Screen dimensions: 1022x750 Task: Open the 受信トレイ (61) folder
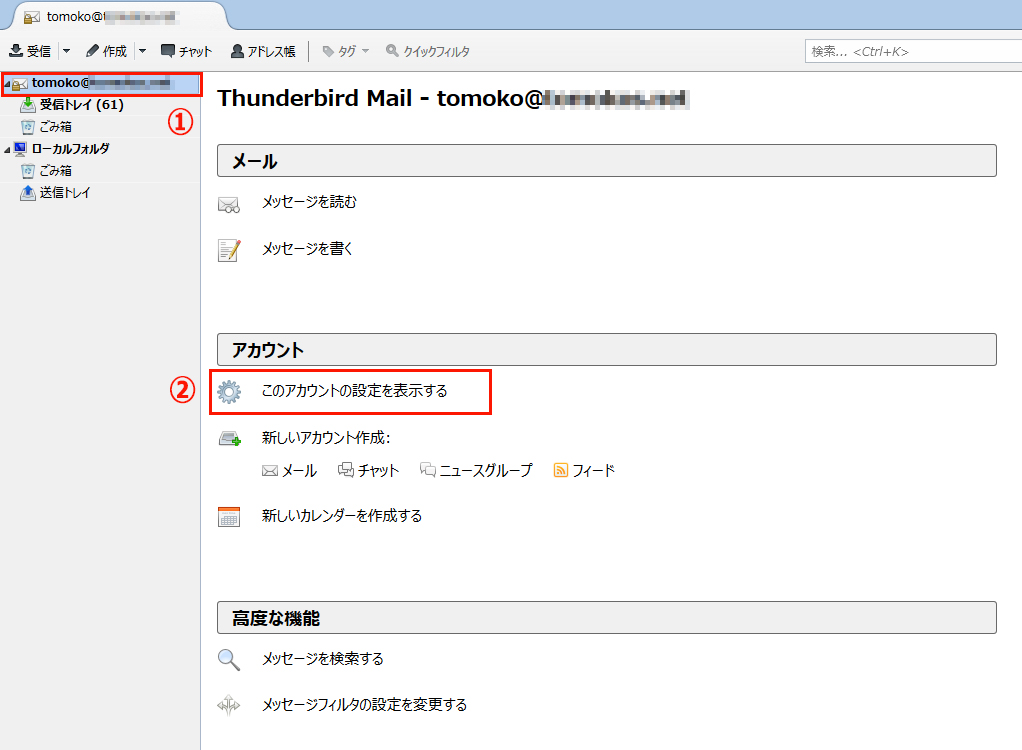click(81, 104)
